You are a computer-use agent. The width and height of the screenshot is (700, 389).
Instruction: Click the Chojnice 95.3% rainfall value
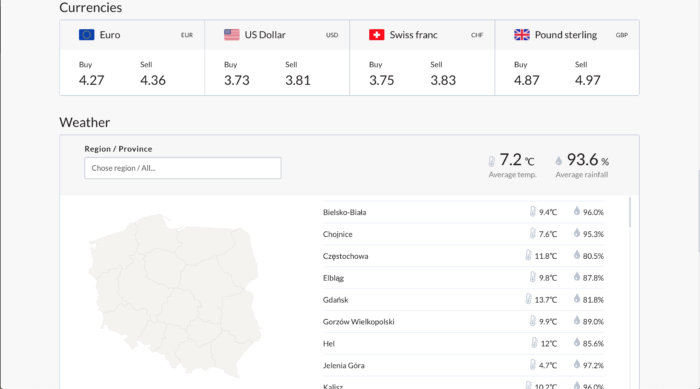(593, 234)
